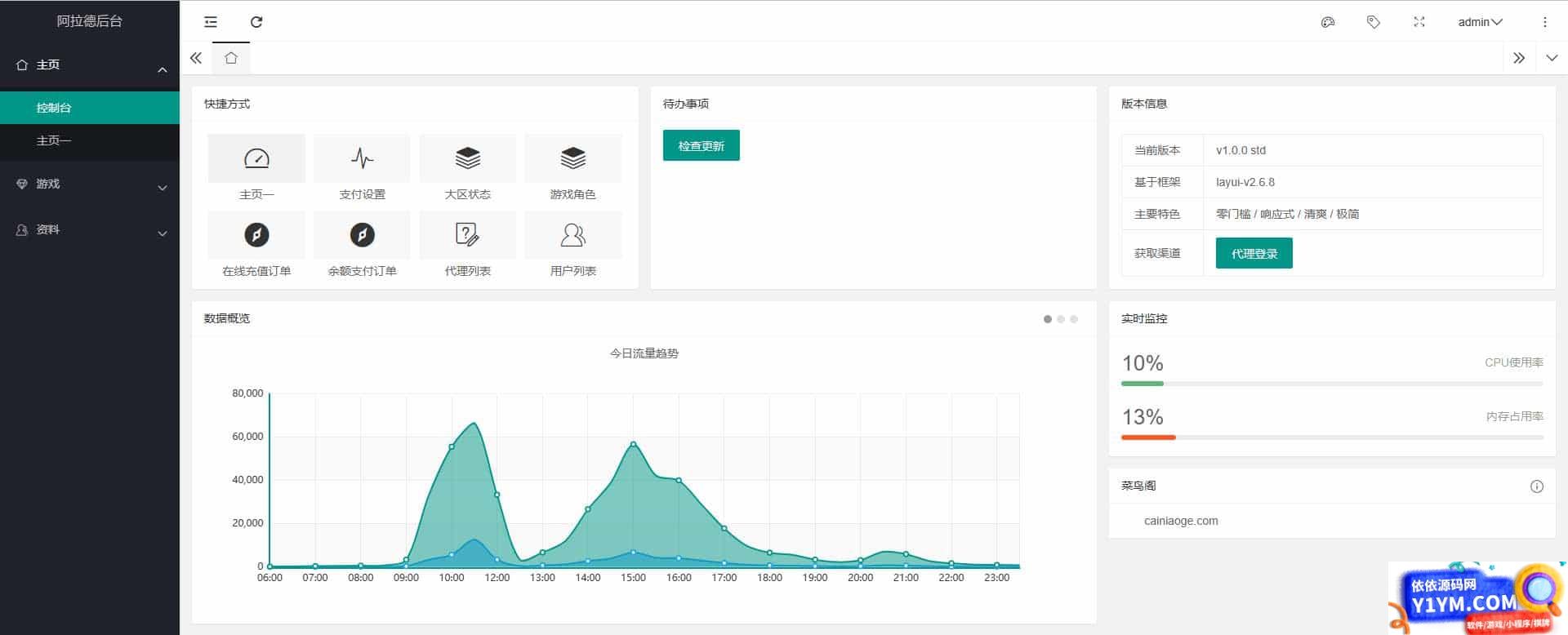Select the home tab icon

[231, 58]
